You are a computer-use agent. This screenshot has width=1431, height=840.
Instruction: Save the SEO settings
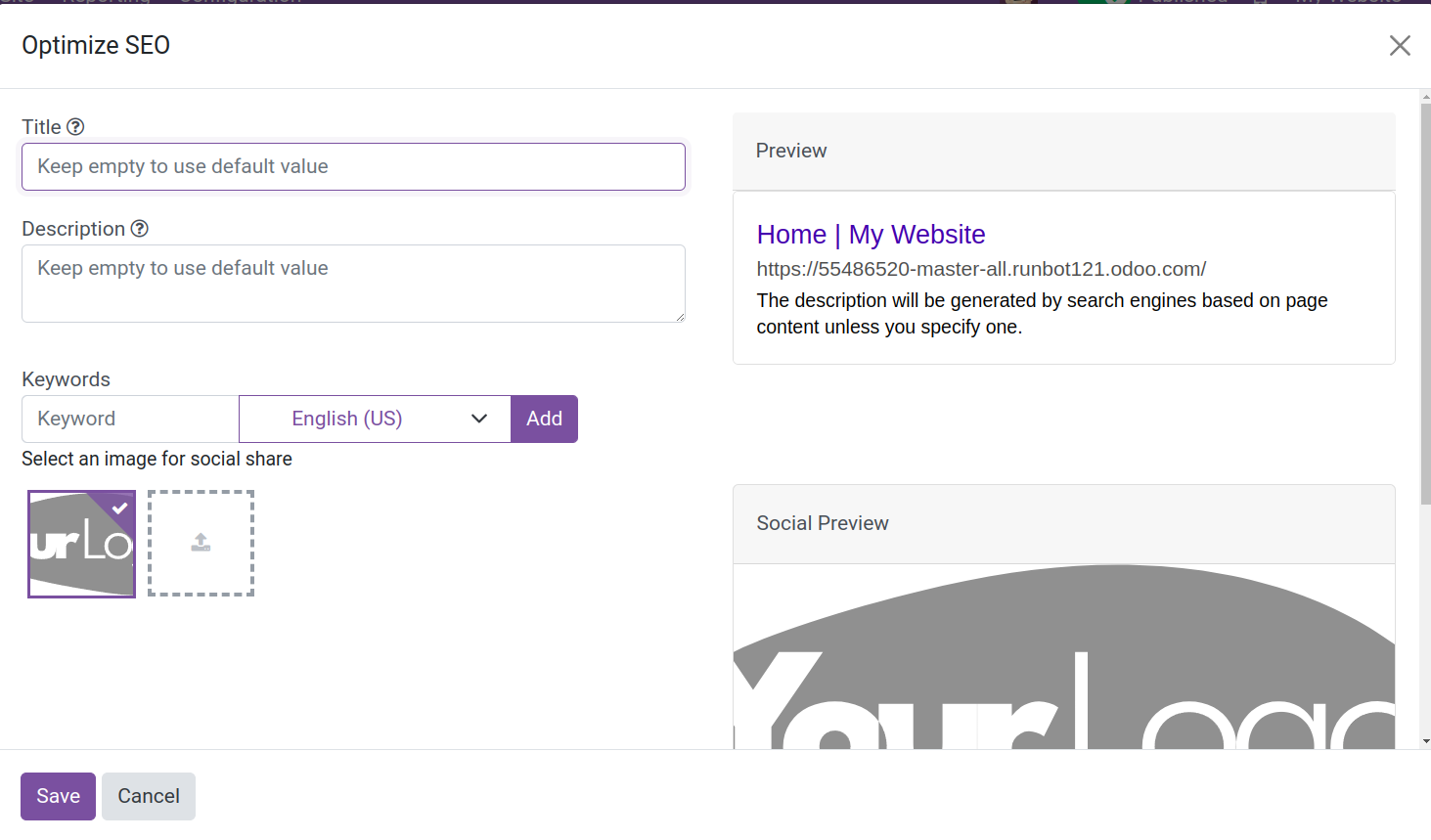tap(58, 796)
